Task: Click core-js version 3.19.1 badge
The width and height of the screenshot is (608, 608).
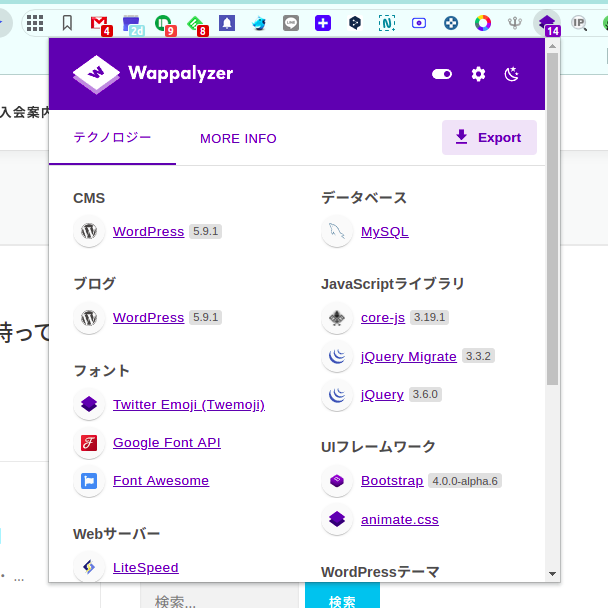Action: [x=429, y=318]
